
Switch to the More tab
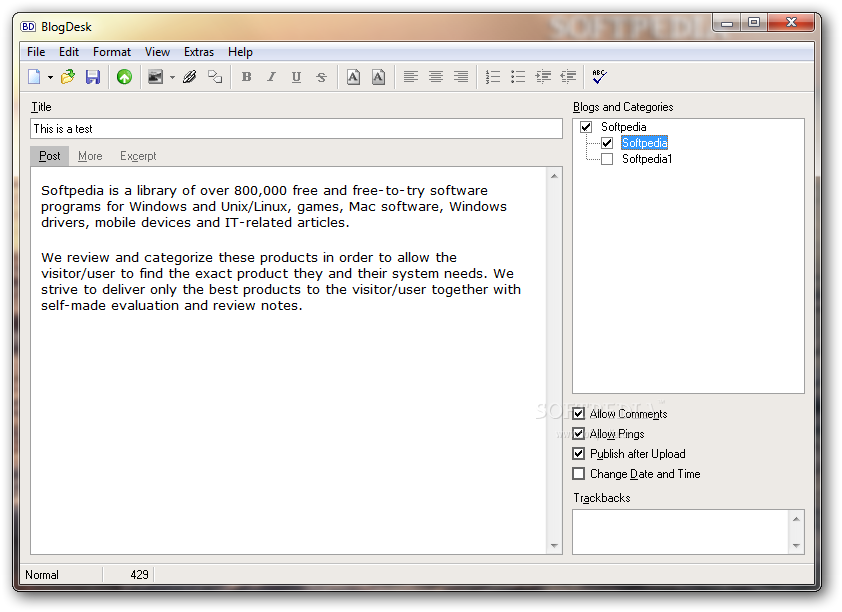90,156
